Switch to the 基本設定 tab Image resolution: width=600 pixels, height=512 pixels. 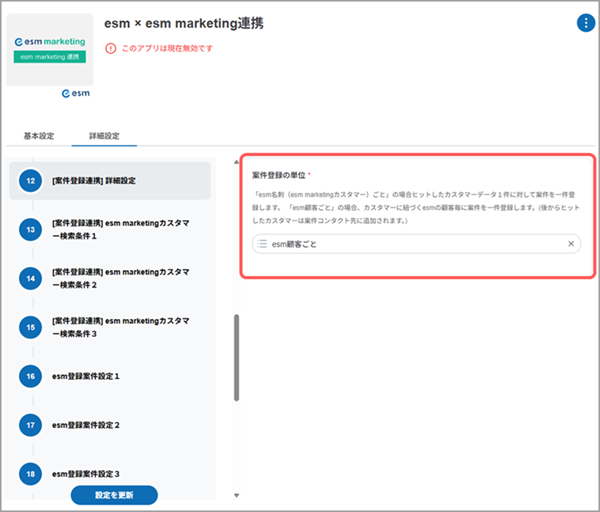[38, 135]
